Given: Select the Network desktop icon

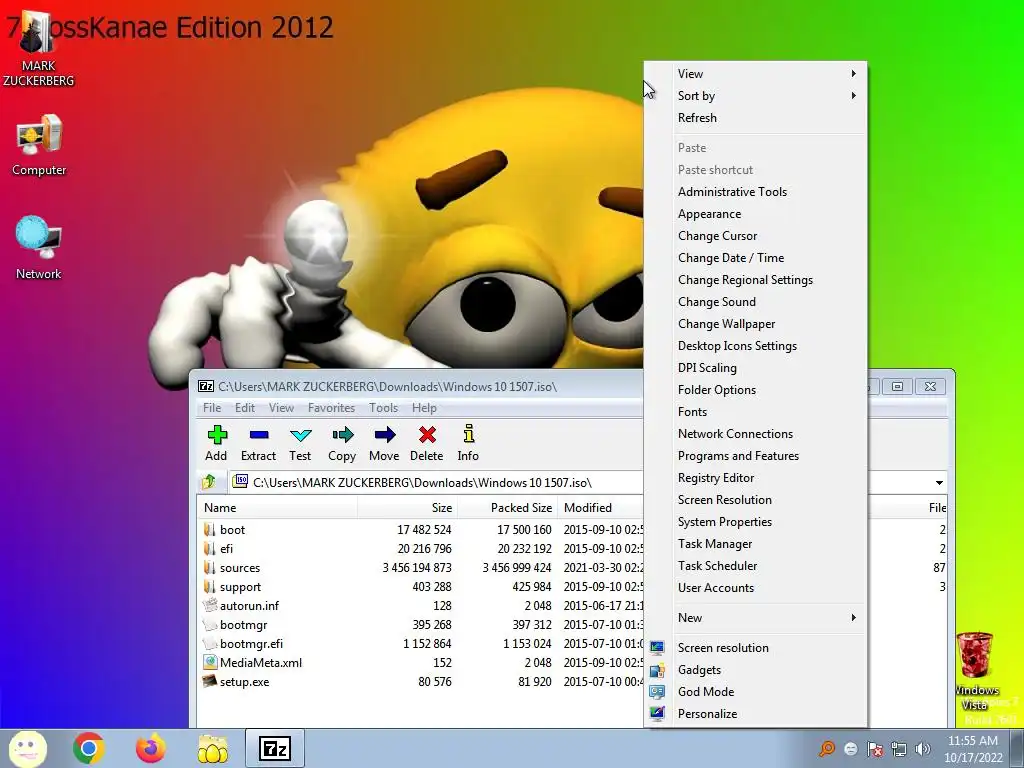Looking at the screenshot, I should pos(39,248).
